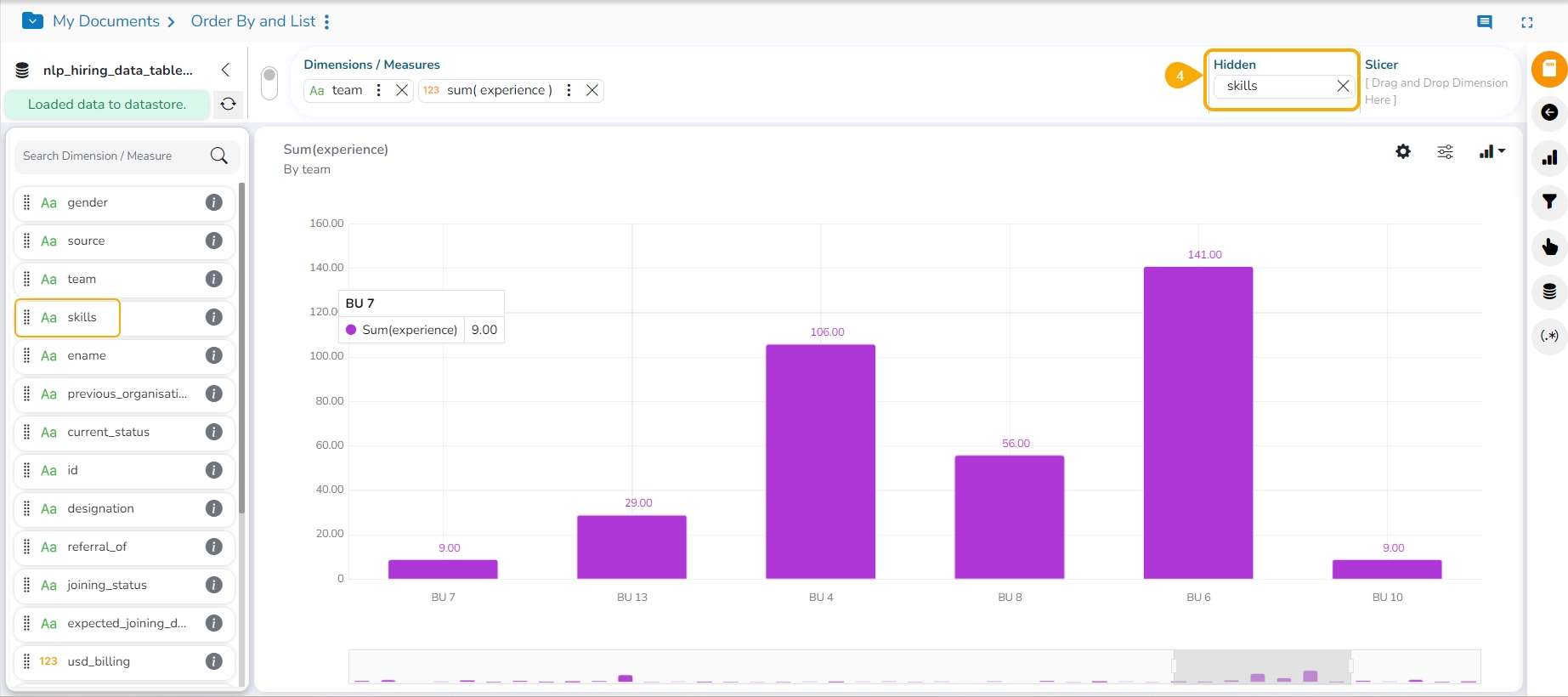Open the datastore stack icon in sidebar
This screenshot has height=697, width=1568.
[1549, 292]
